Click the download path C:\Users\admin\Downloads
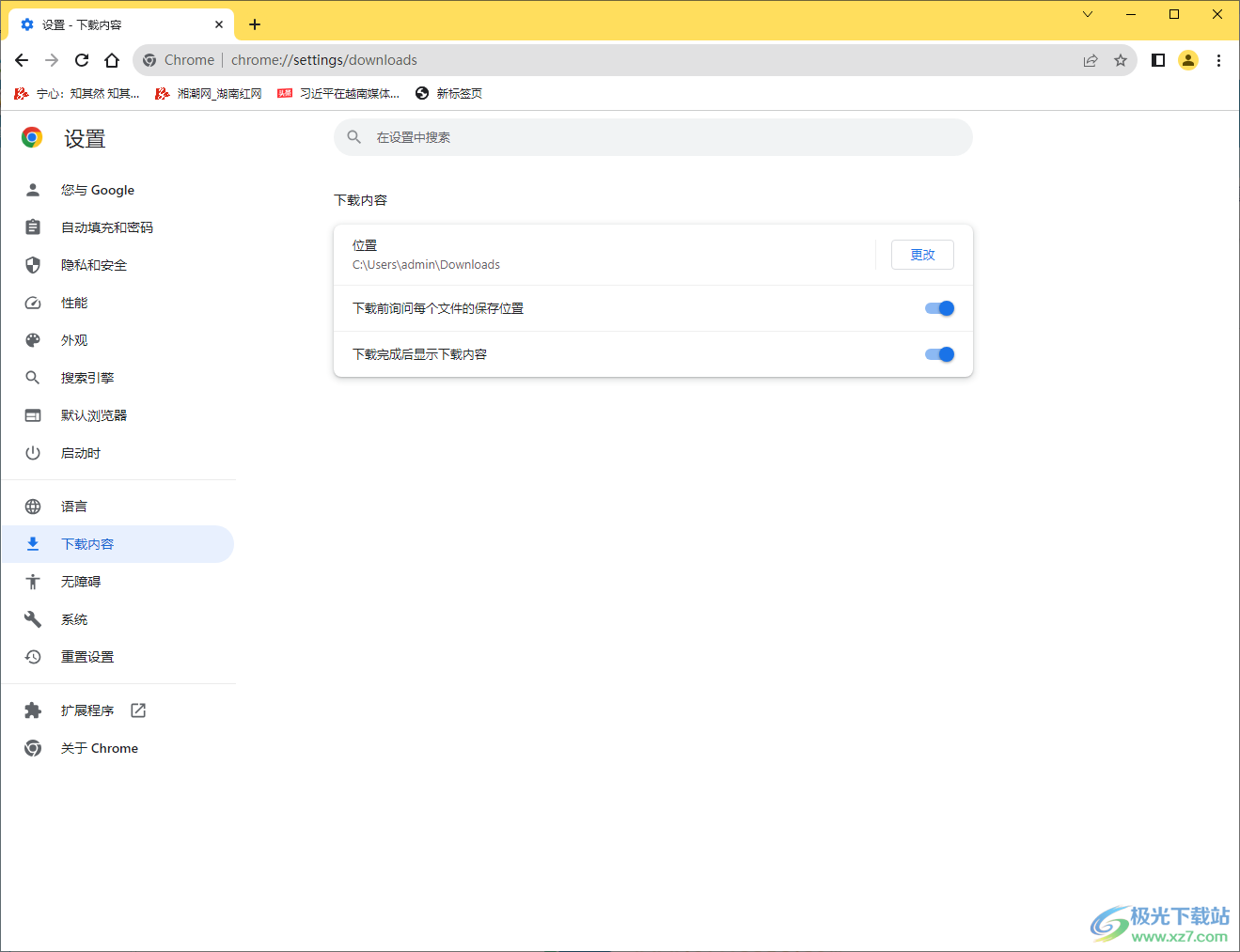1240x952 pixels. click(426, 265)
